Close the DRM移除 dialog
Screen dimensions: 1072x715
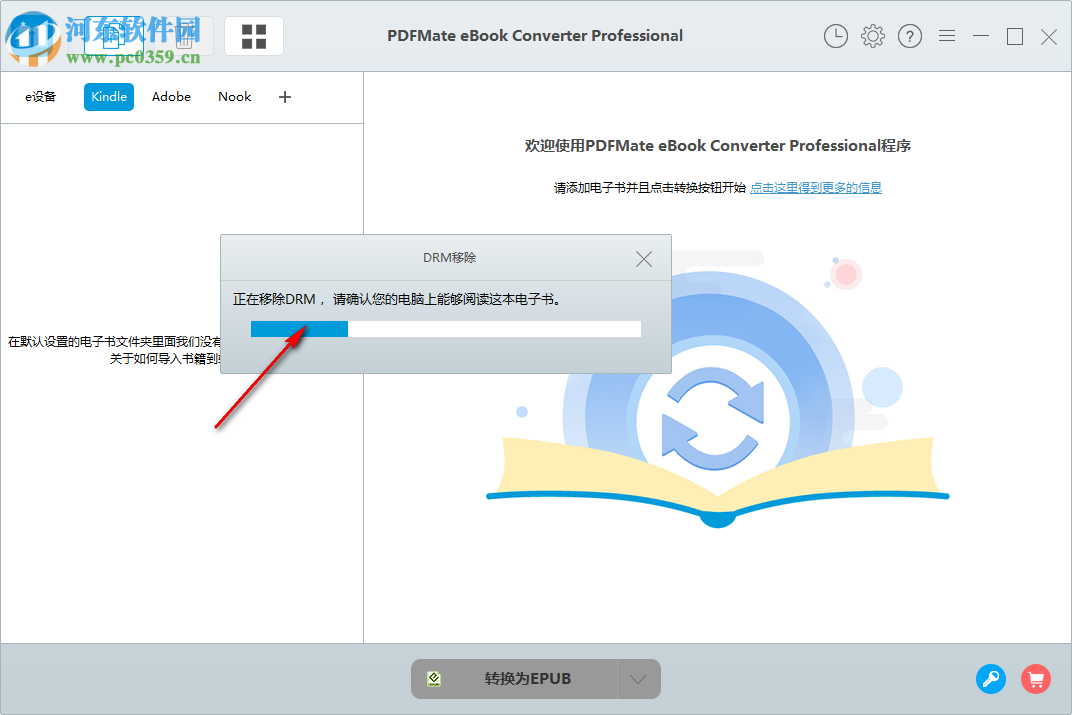(x=643, y=258)
